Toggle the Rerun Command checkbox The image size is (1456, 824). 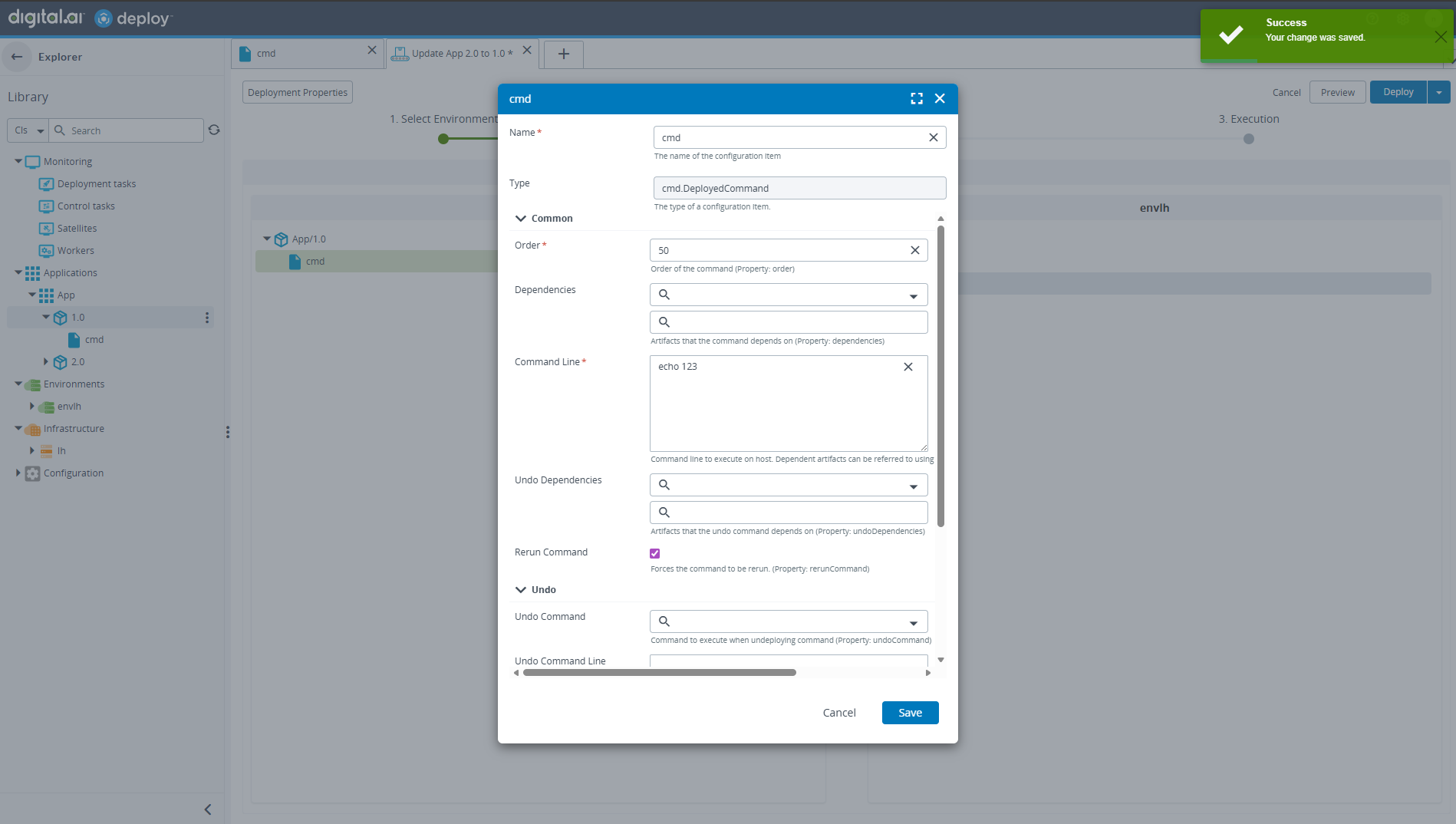(x=655, y=554)
